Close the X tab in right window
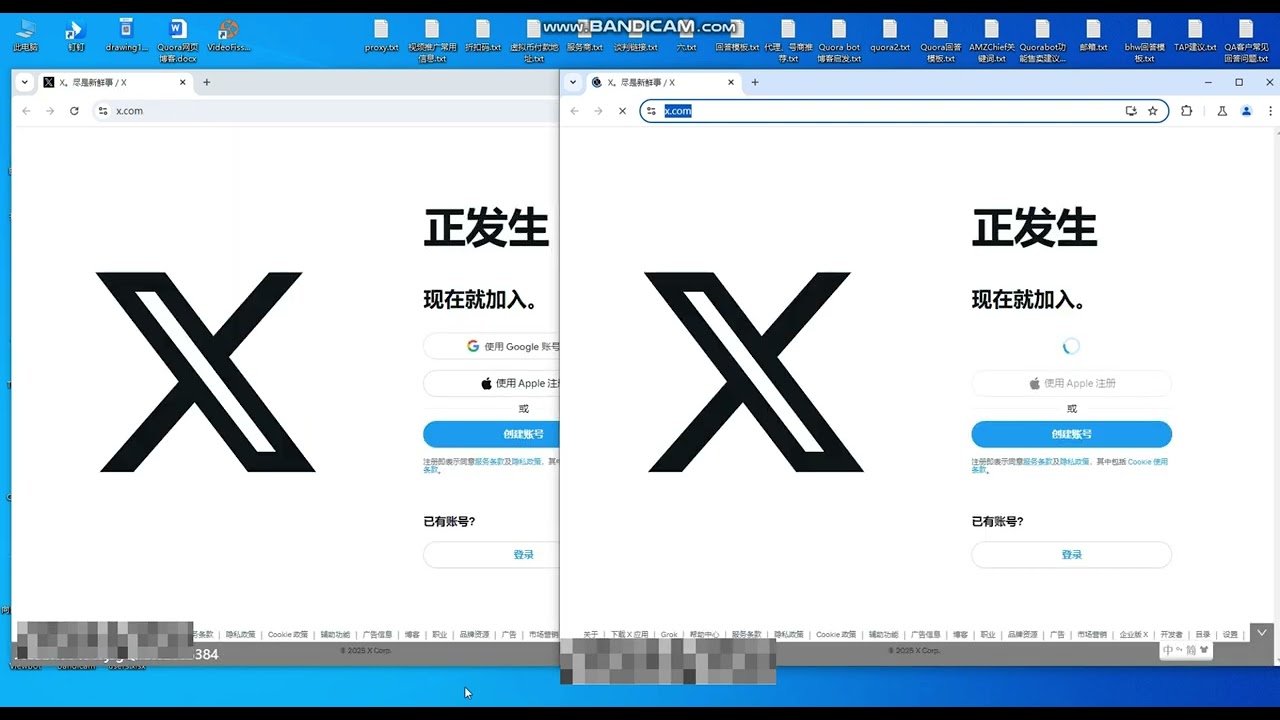This screenshot has width=1280, height=720. tap(730, 82)
